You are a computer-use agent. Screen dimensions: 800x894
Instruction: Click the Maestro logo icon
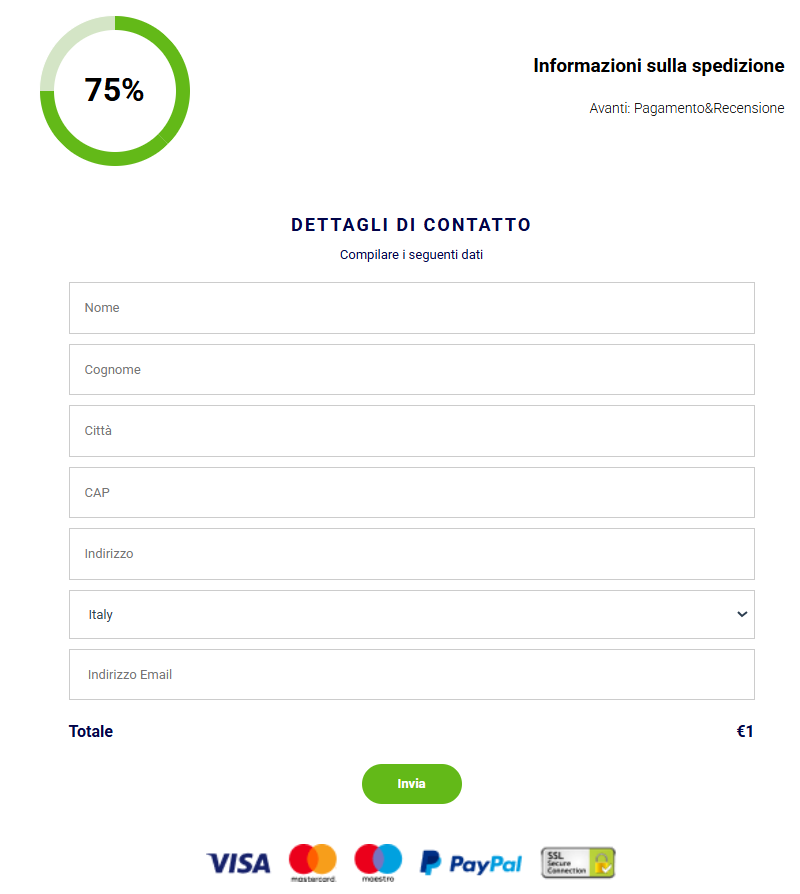[378, 863]
